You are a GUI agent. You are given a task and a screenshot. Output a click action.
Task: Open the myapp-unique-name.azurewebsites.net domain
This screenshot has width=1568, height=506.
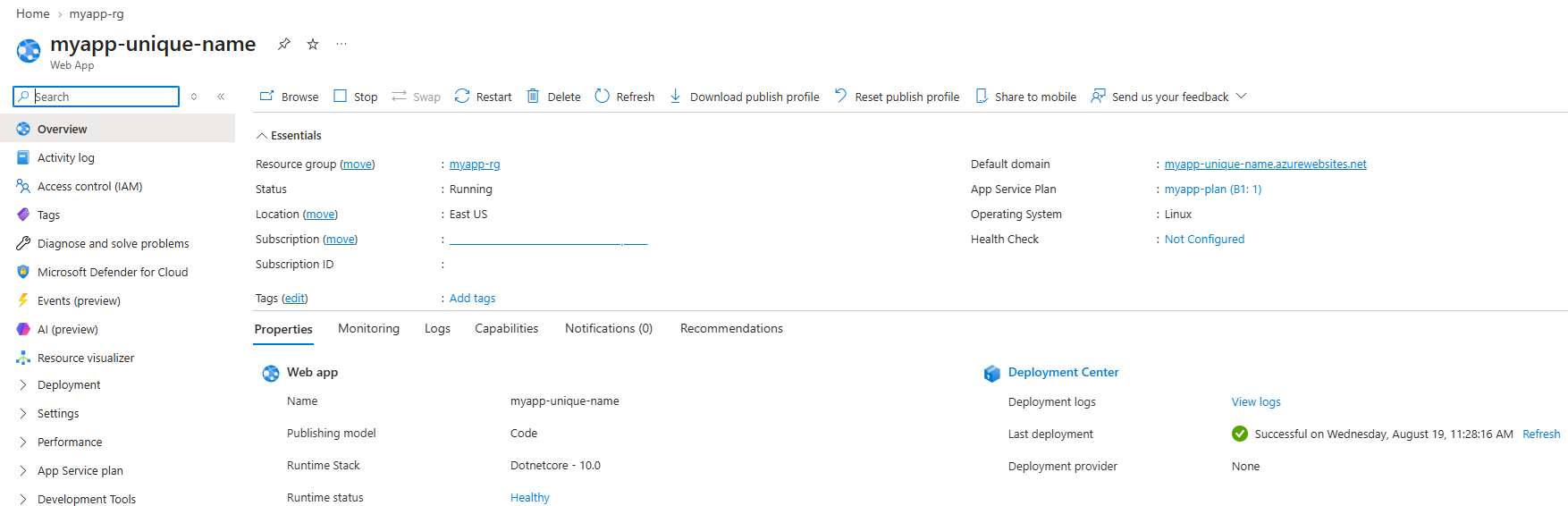pos(1265,164)
